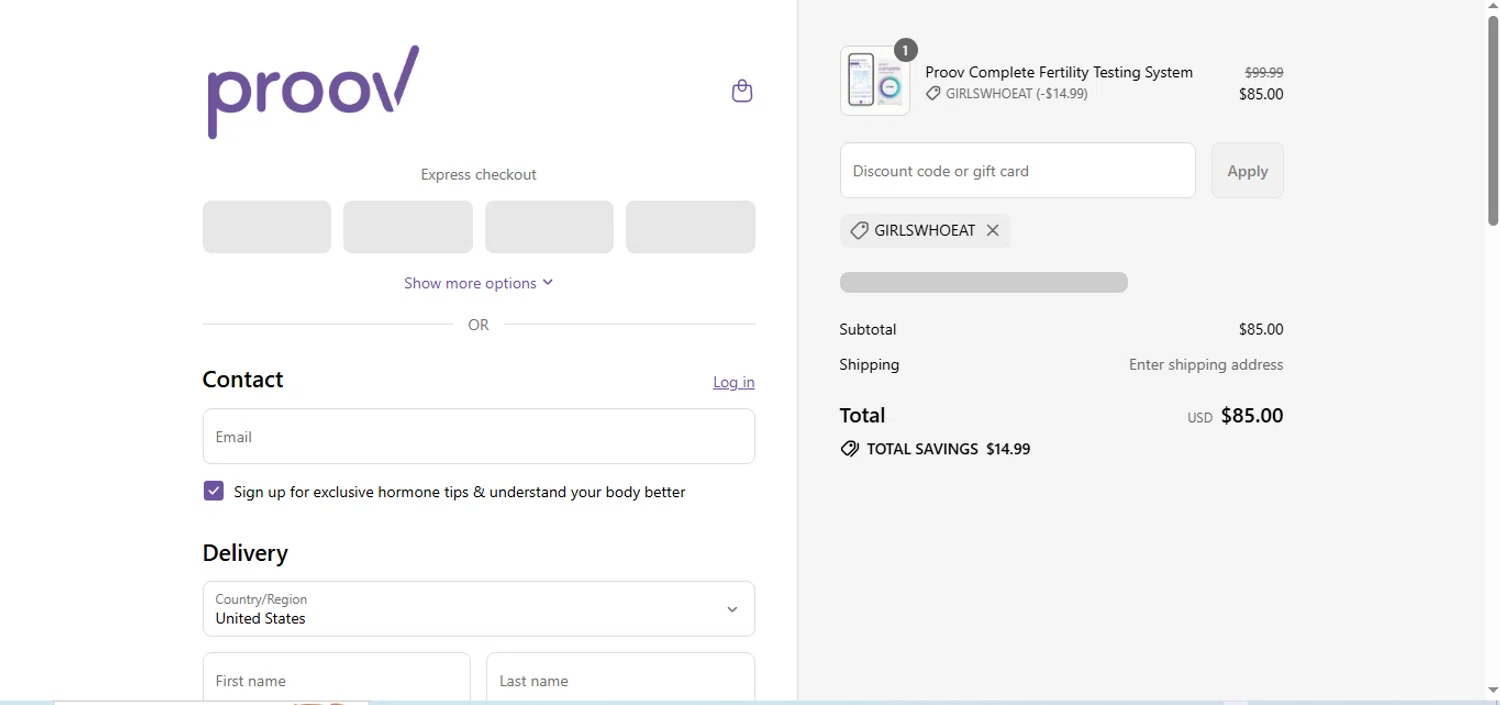Click the page's vertical scrollbar thumb
The height and width of the screenshot is (705, 1500).
click(x=1493, y=120)
